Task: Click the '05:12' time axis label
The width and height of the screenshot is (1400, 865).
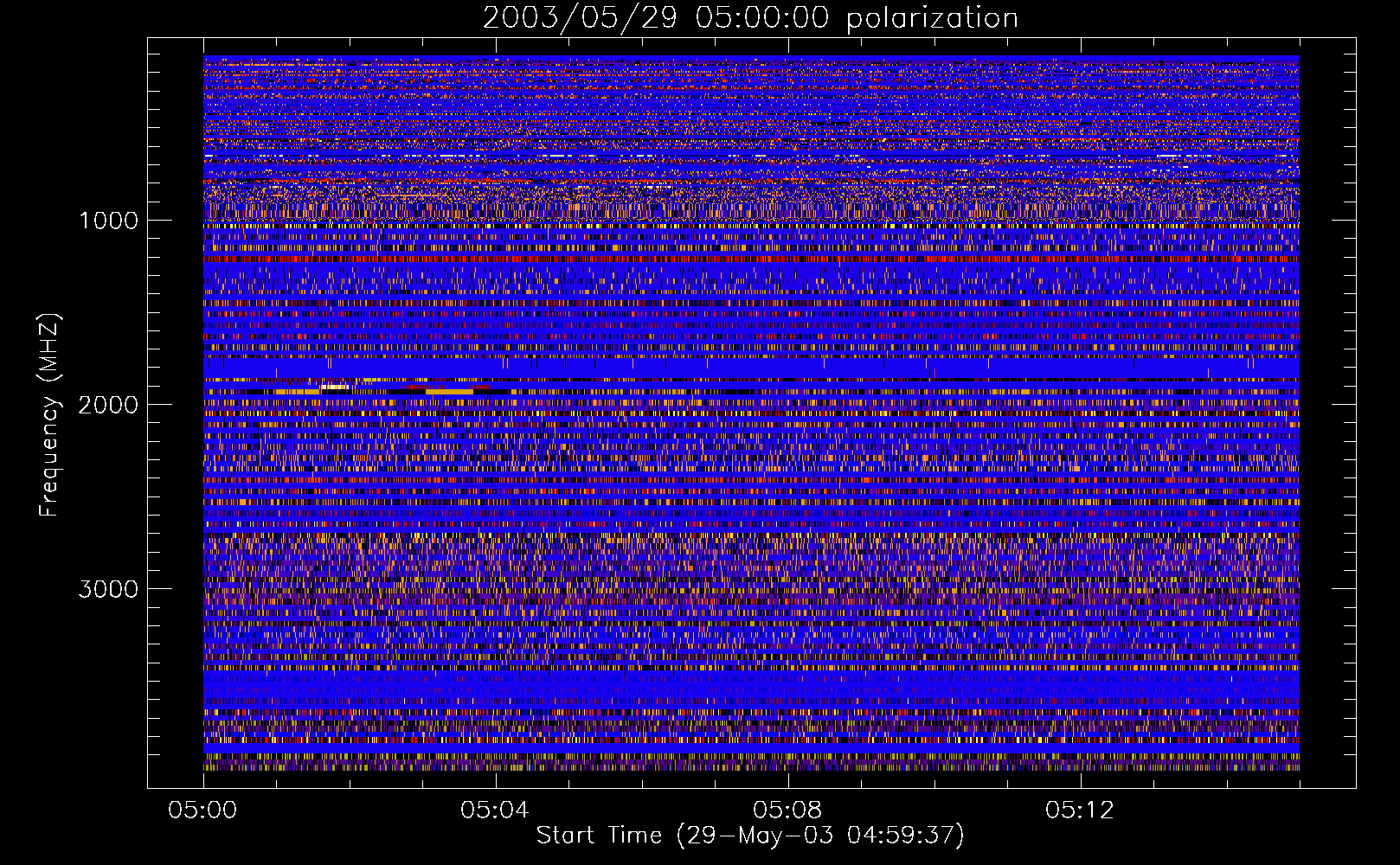Action: pyautogui.click(x=1080, y=811)
